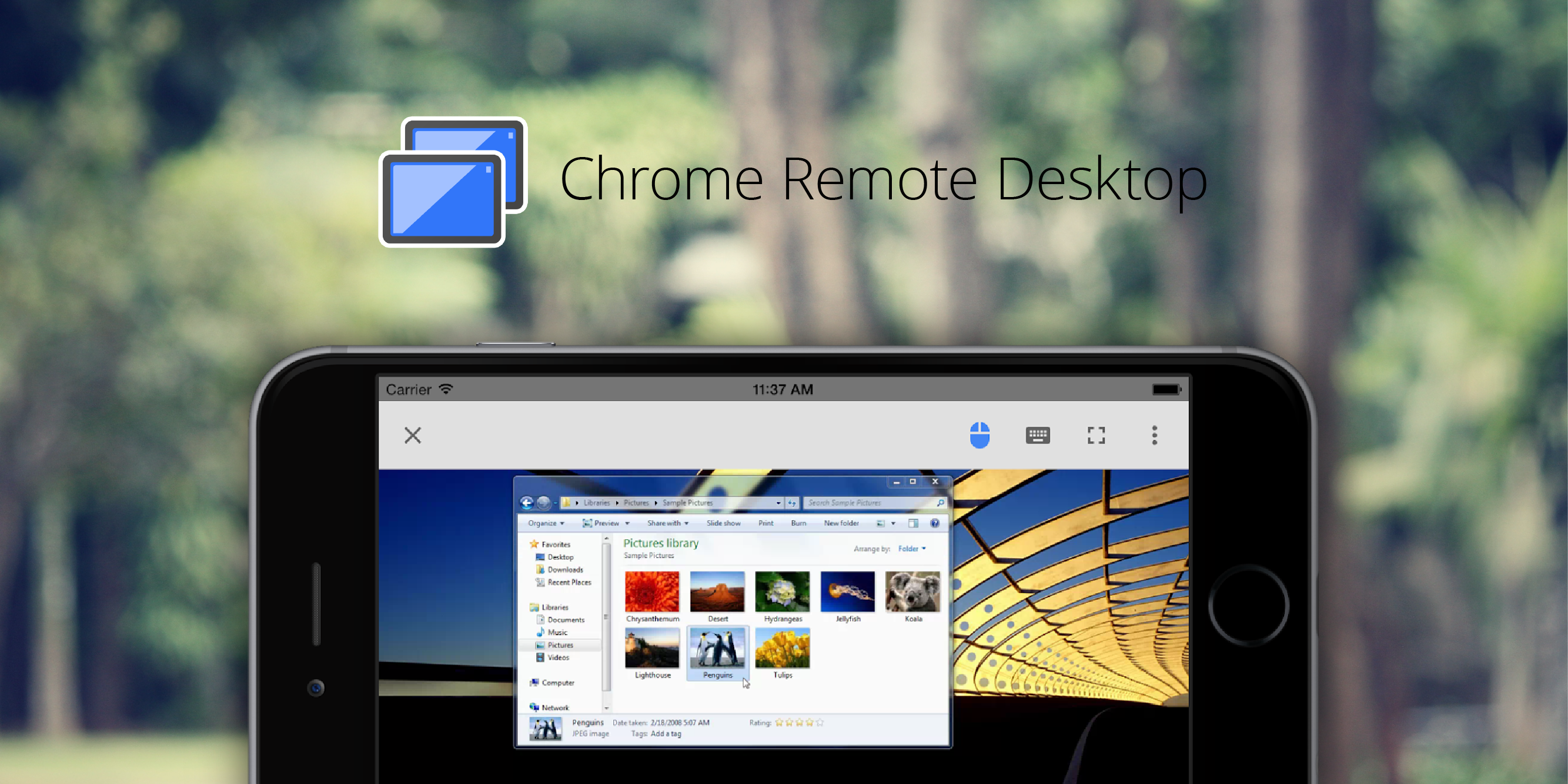Enter fullscreen mode with the brackets icon
This screenshot has width=1568, height=784.
[x=1096, y=435]
